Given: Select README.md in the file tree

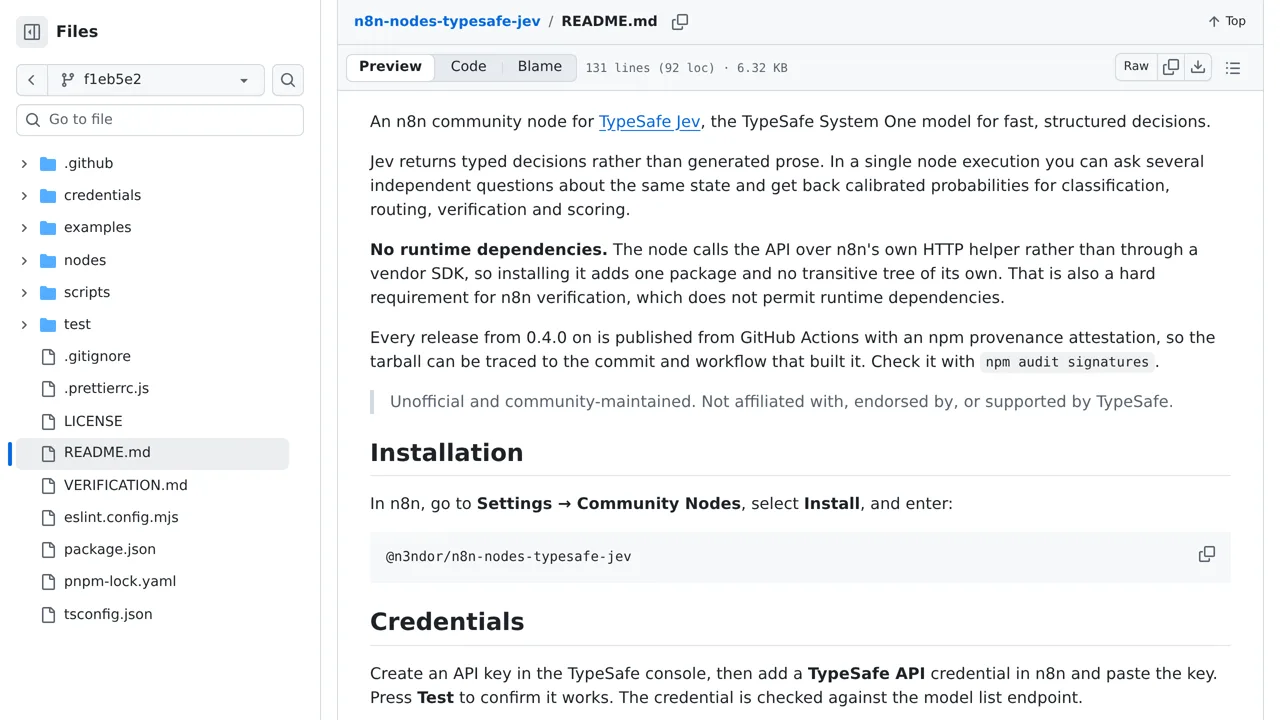Looking at the screenshot, I should pos(152,453).
